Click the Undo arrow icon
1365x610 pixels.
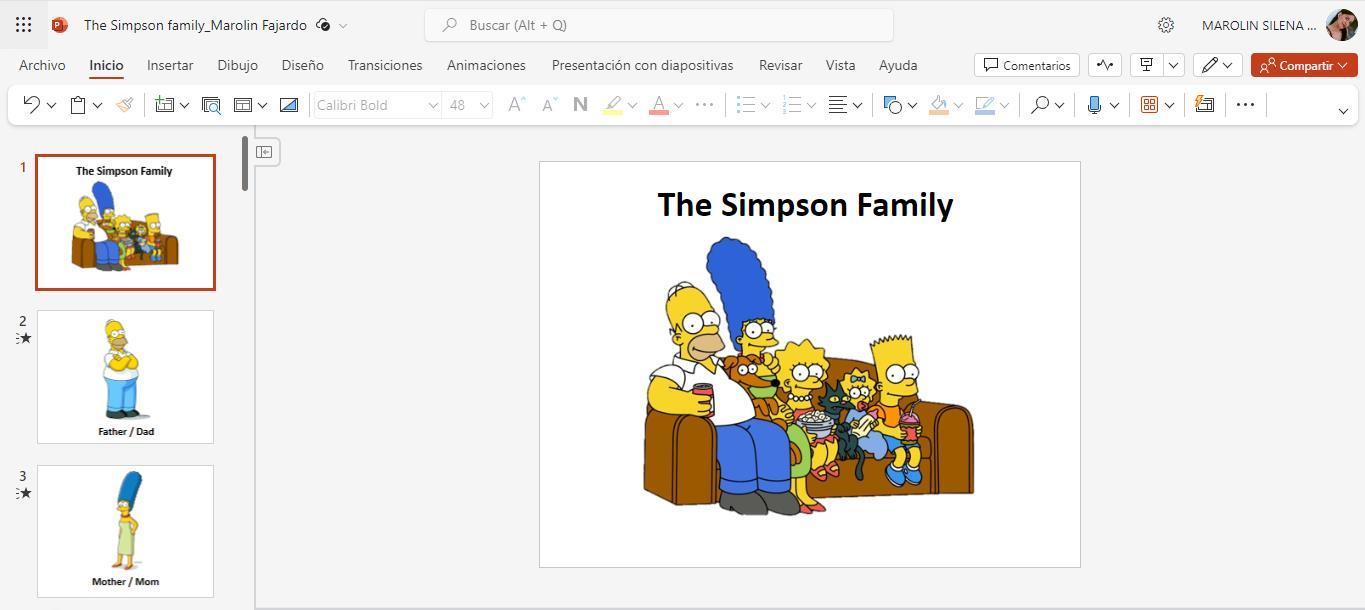31,104
